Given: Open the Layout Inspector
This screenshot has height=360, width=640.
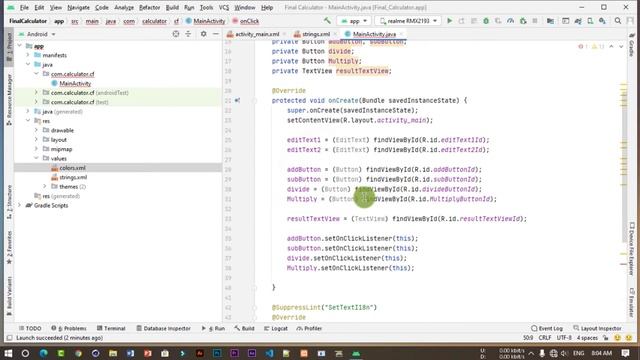Looking at the screenshot, I should (x=597, y=328).
